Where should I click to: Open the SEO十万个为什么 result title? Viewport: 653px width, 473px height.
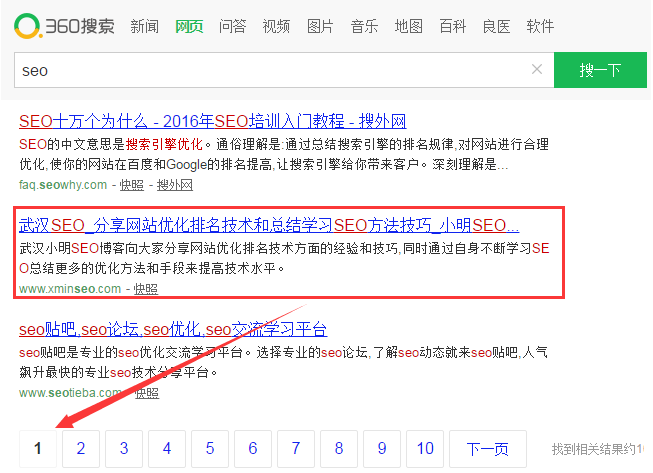(x=212, y=122)
